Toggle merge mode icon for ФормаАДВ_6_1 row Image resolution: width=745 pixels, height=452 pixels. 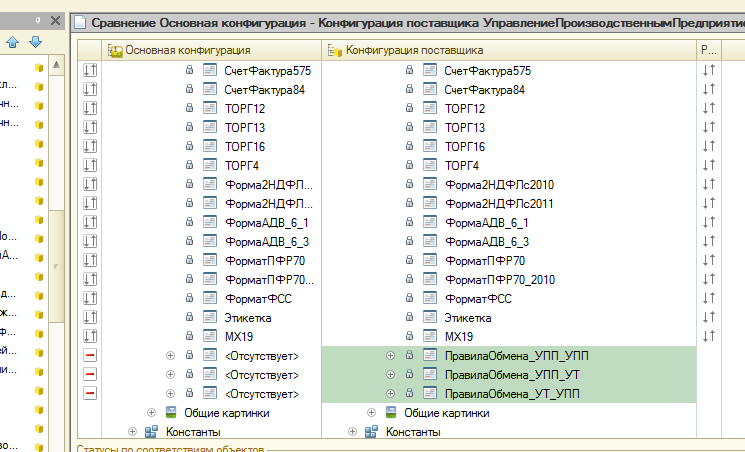pos(90,222)
